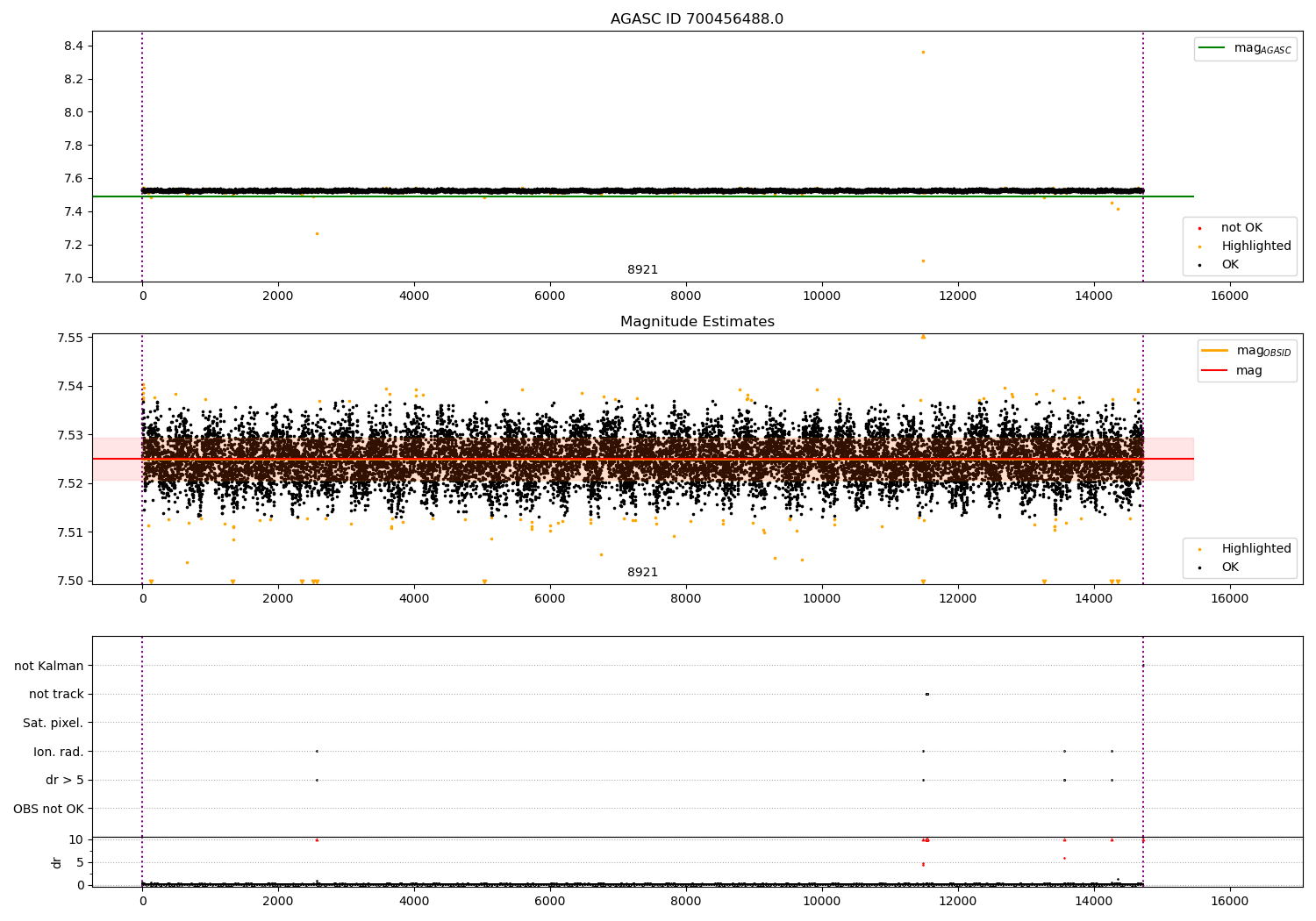This screenshot has height=921, width=1316.
Task: Click the plot title "AGASC ID 700456488.0"
Action: (697, 19)
